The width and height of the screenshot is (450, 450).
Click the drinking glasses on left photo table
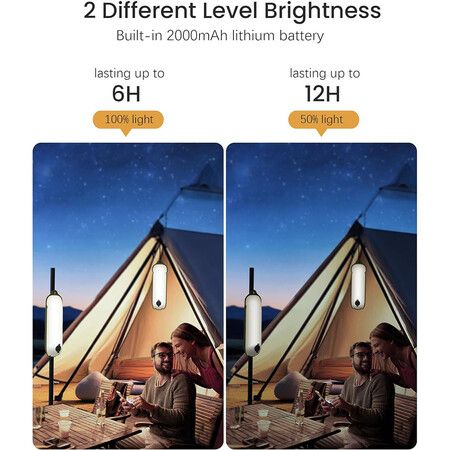coord(64,423)
